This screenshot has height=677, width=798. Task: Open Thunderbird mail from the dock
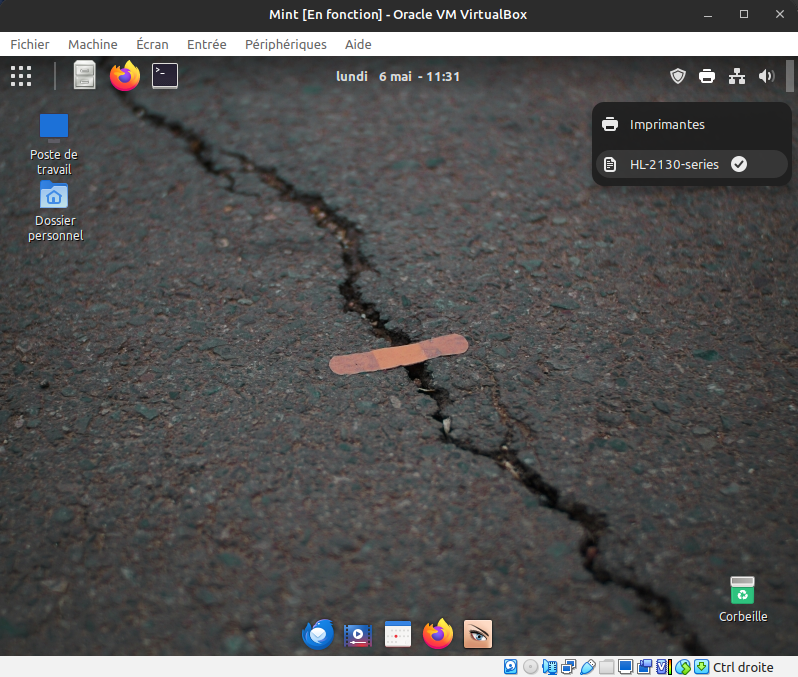pos(318,634)
